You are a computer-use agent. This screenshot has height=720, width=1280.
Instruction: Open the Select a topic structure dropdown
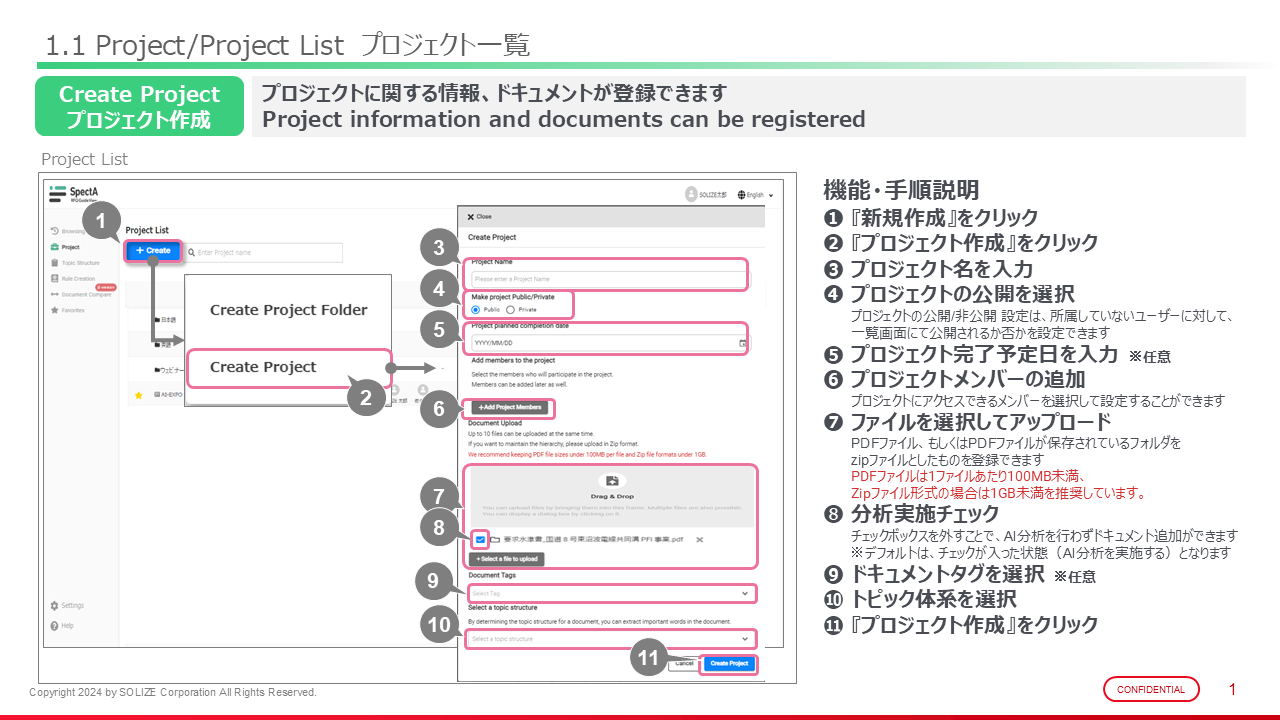(x=745, y=639)
